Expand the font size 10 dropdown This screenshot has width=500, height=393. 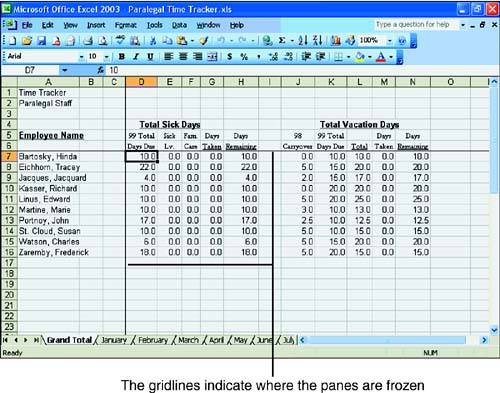107,57
